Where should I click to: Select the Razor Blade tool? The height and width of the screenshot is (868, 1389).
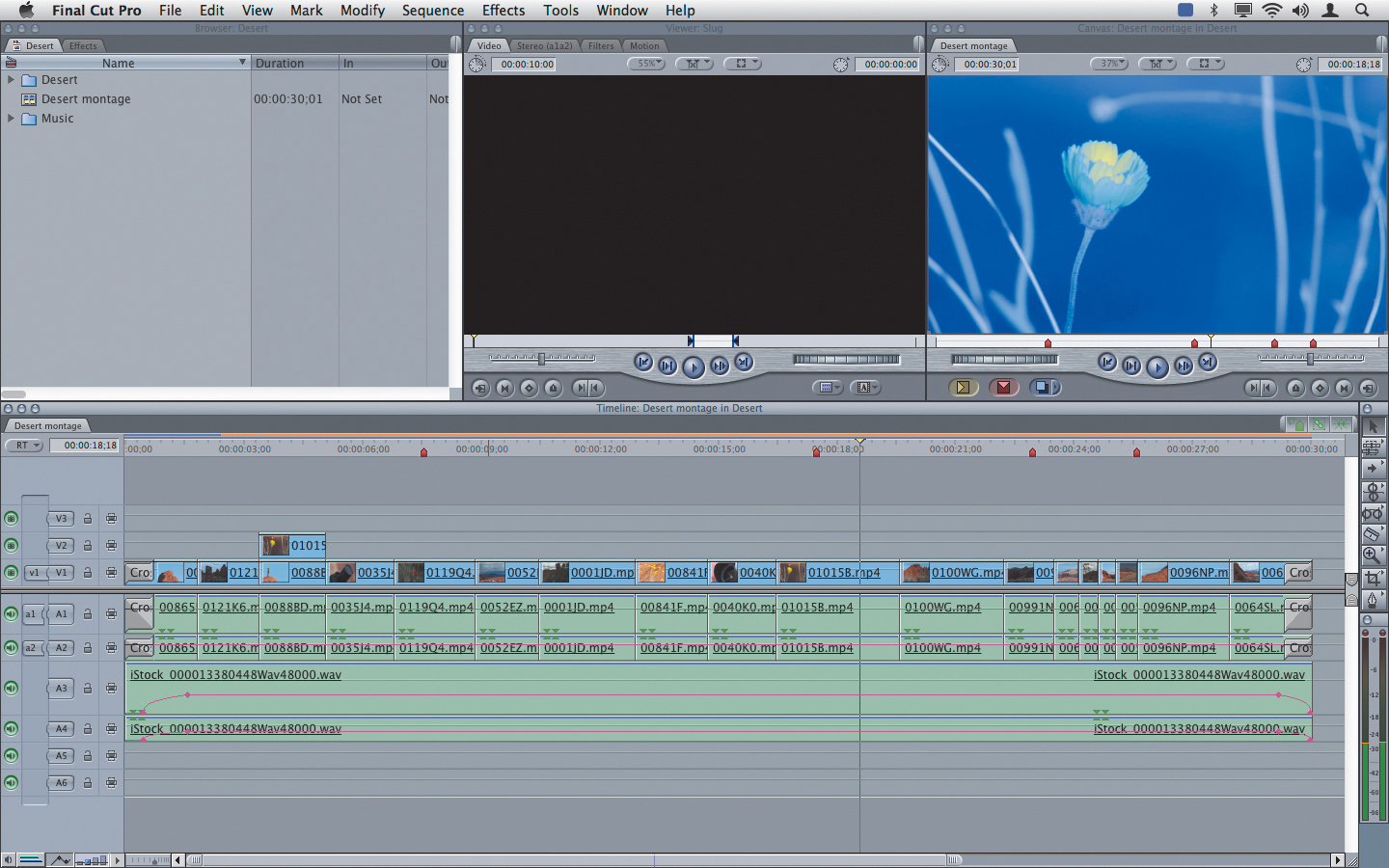point(1373,533)
